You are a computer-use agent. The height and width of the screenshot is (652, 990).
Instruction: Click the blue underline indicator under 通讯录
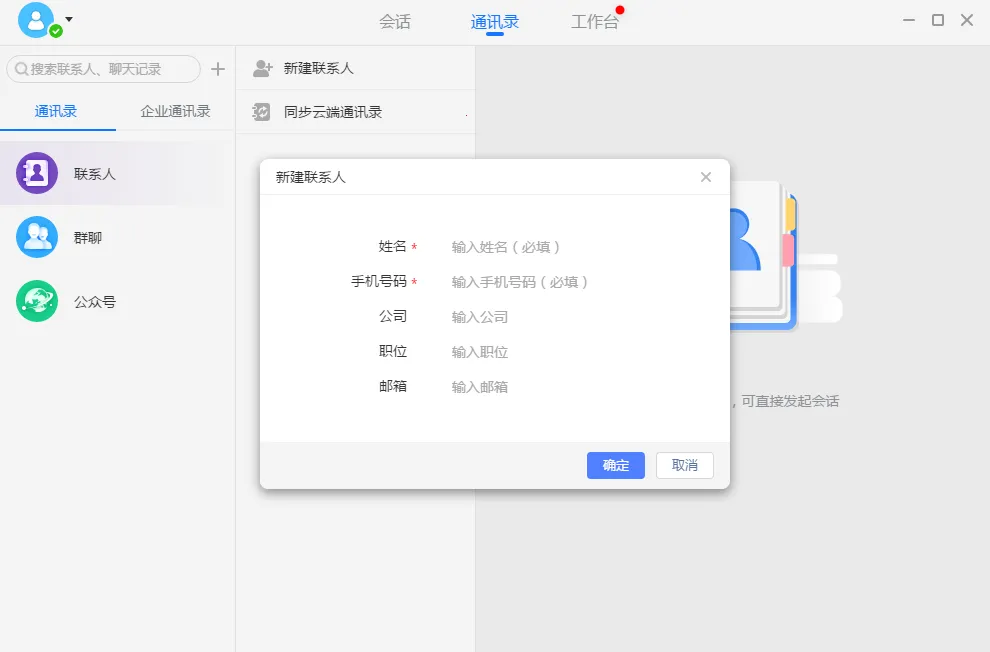click(x=497, y=34)
